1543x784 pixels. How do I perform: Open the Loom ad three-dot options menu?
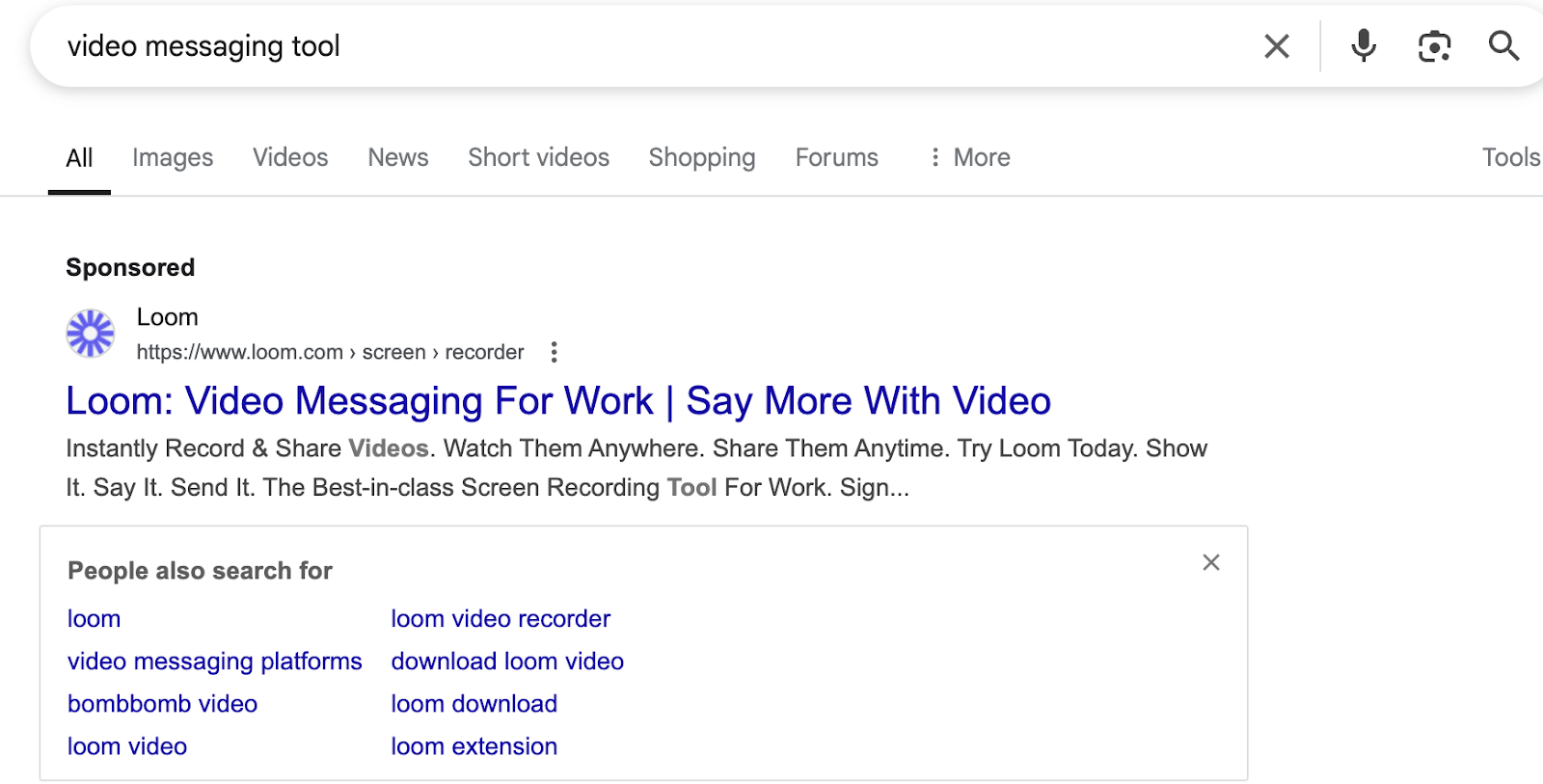[554, 352]
